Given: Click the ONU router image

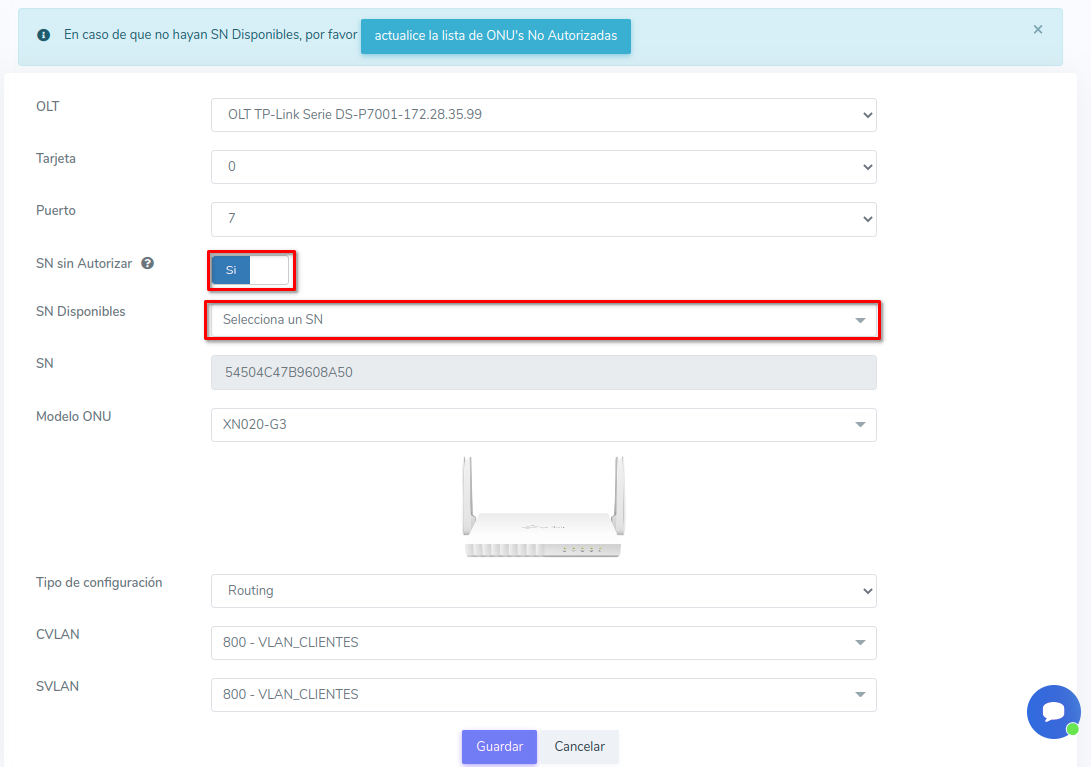Looking at the screenshot, I should coord(543,508).
